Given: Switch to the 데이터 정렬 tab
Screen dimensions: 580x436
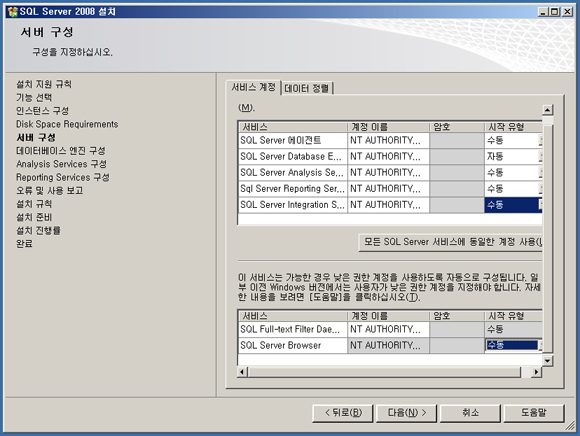Looking at the screenshot, I should [307, 88].
